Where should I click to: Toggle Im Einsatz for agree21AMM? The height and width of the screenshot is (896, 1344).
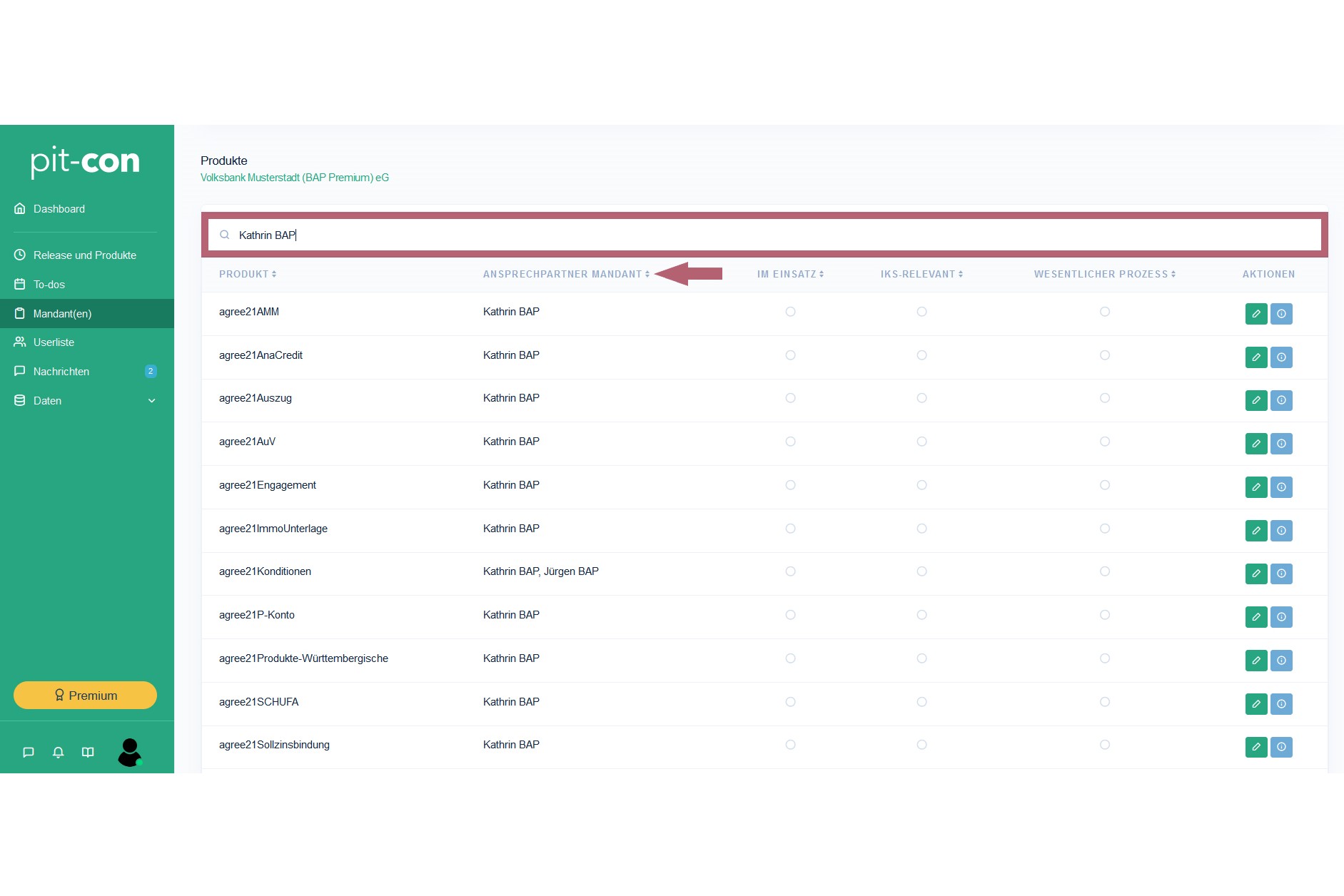pyautogui.click(x=790, y=312)
